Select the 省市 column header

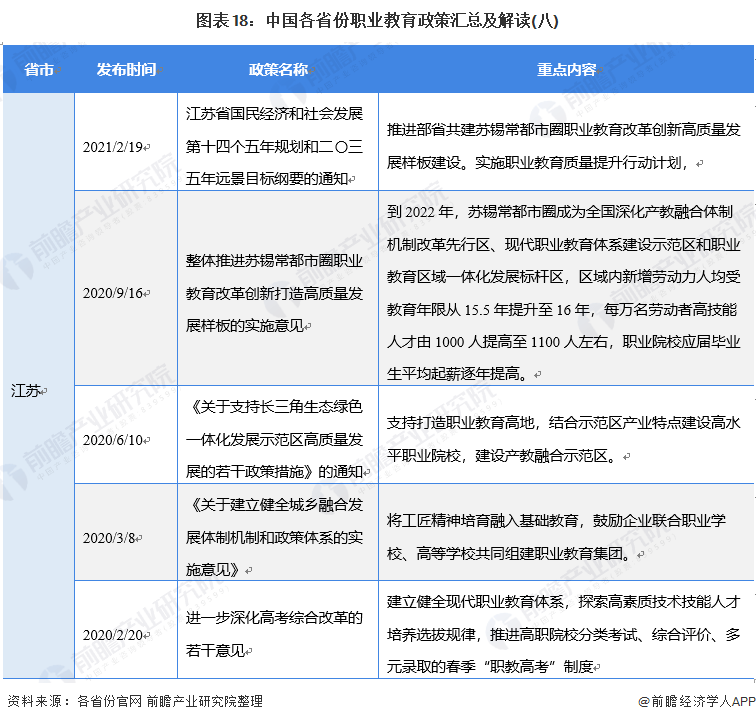[39, 70]
